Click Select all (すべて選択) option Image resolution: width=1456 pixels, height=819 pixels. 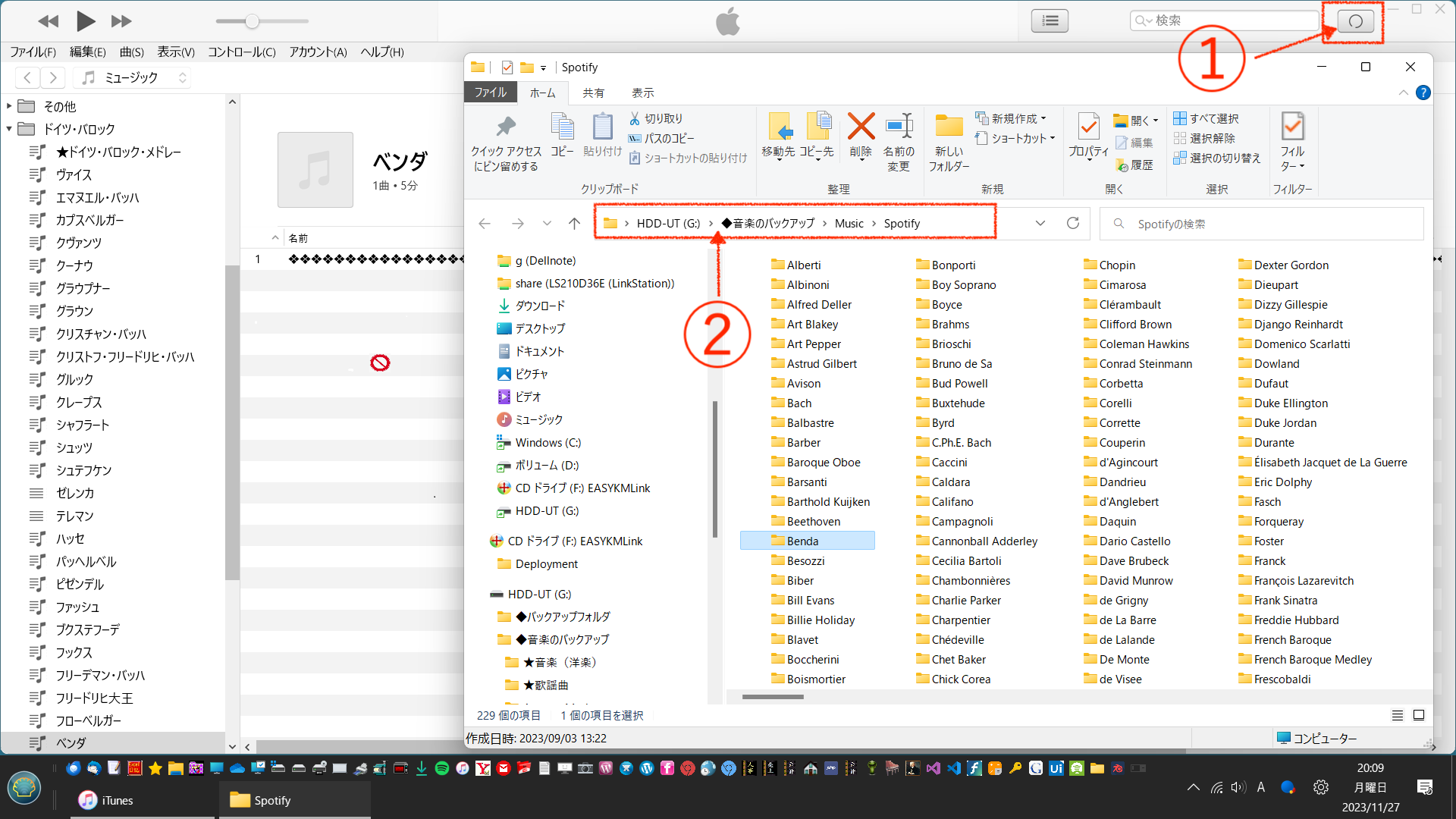click(x=1206, y=118)
